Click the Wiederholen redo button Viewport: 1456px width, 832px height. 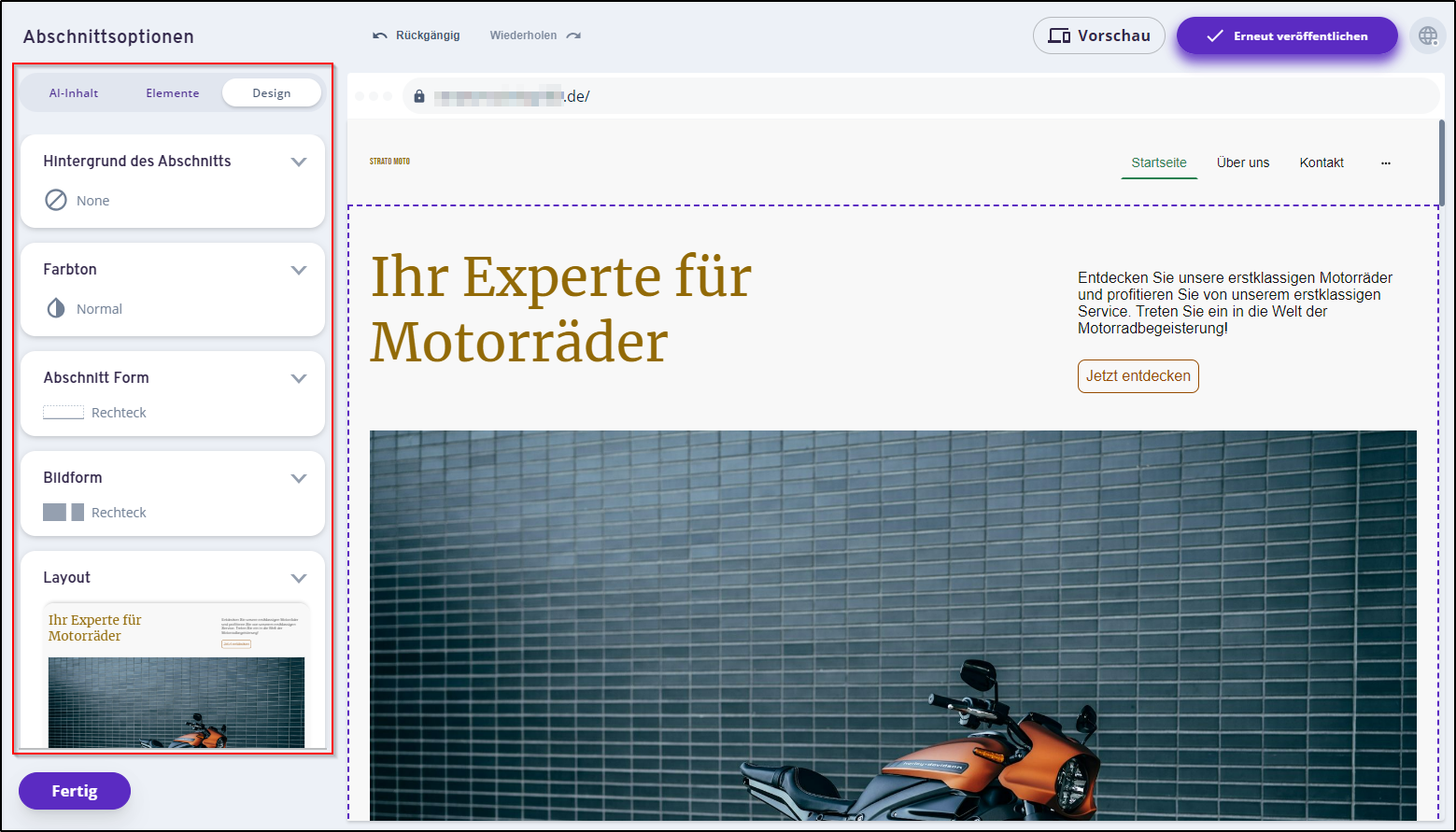[535, 35]
